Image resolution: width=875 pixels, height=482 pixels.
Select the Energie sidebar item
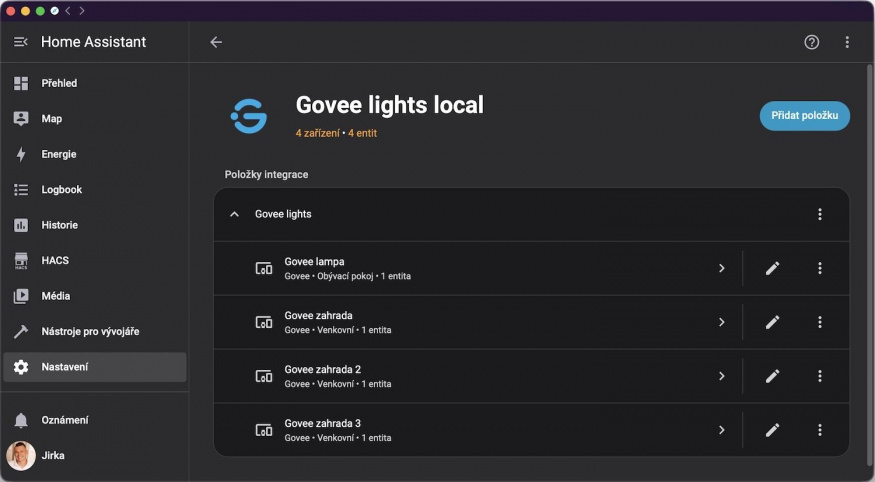[95, 155]
